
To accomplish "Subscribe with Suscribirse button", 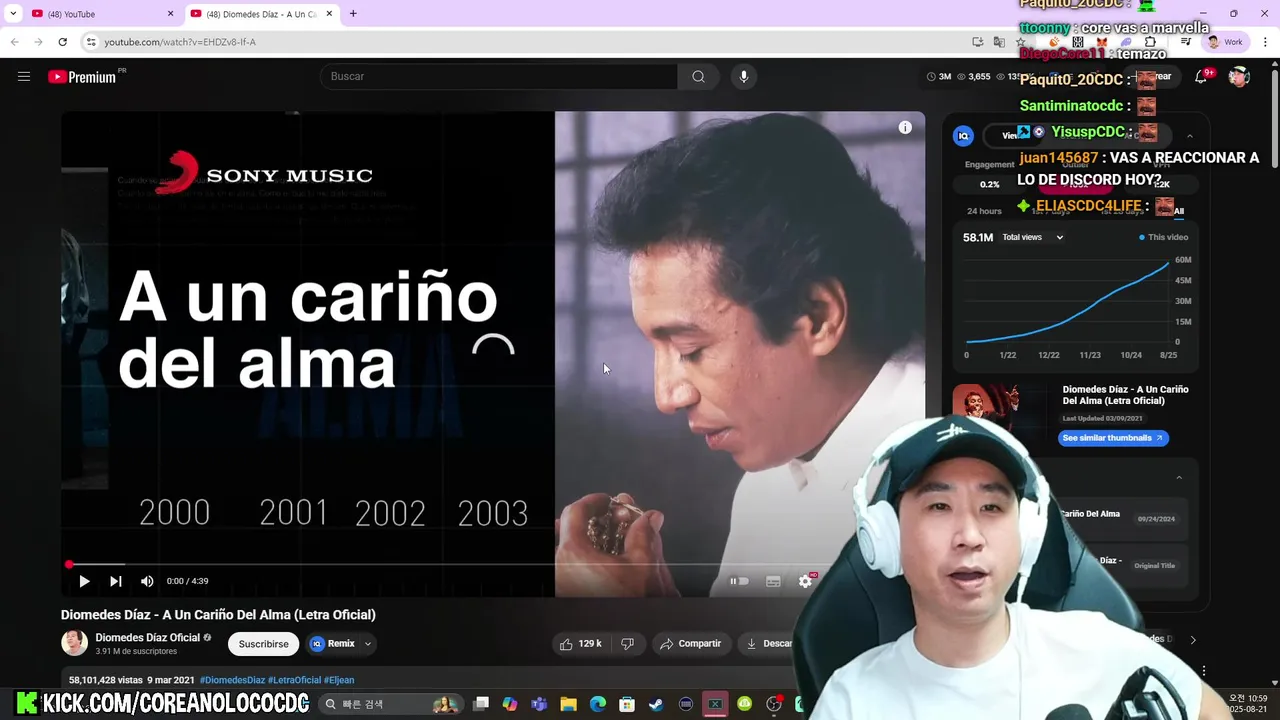I will (x=264, y=644).
